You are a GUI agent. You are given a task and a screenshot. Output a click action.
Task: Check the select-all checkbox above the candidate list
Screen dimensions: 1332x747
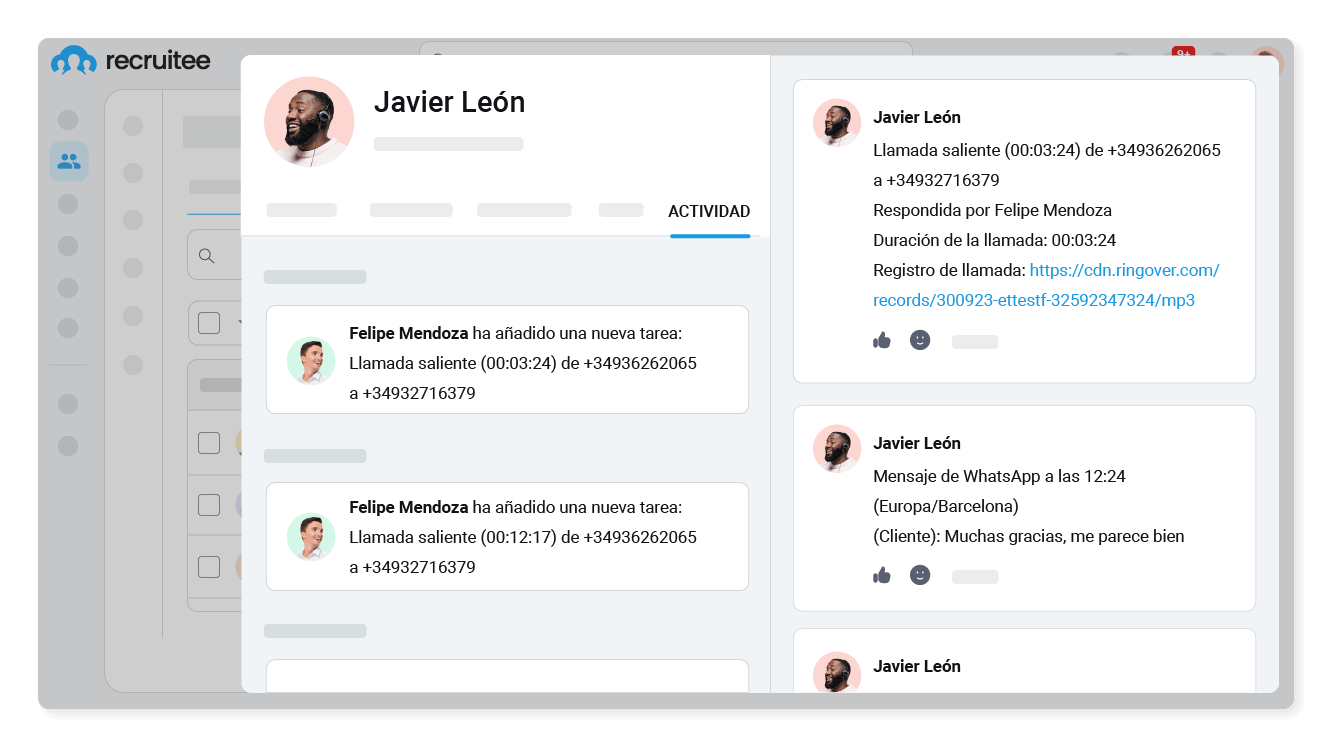click(x=208, y=322)
